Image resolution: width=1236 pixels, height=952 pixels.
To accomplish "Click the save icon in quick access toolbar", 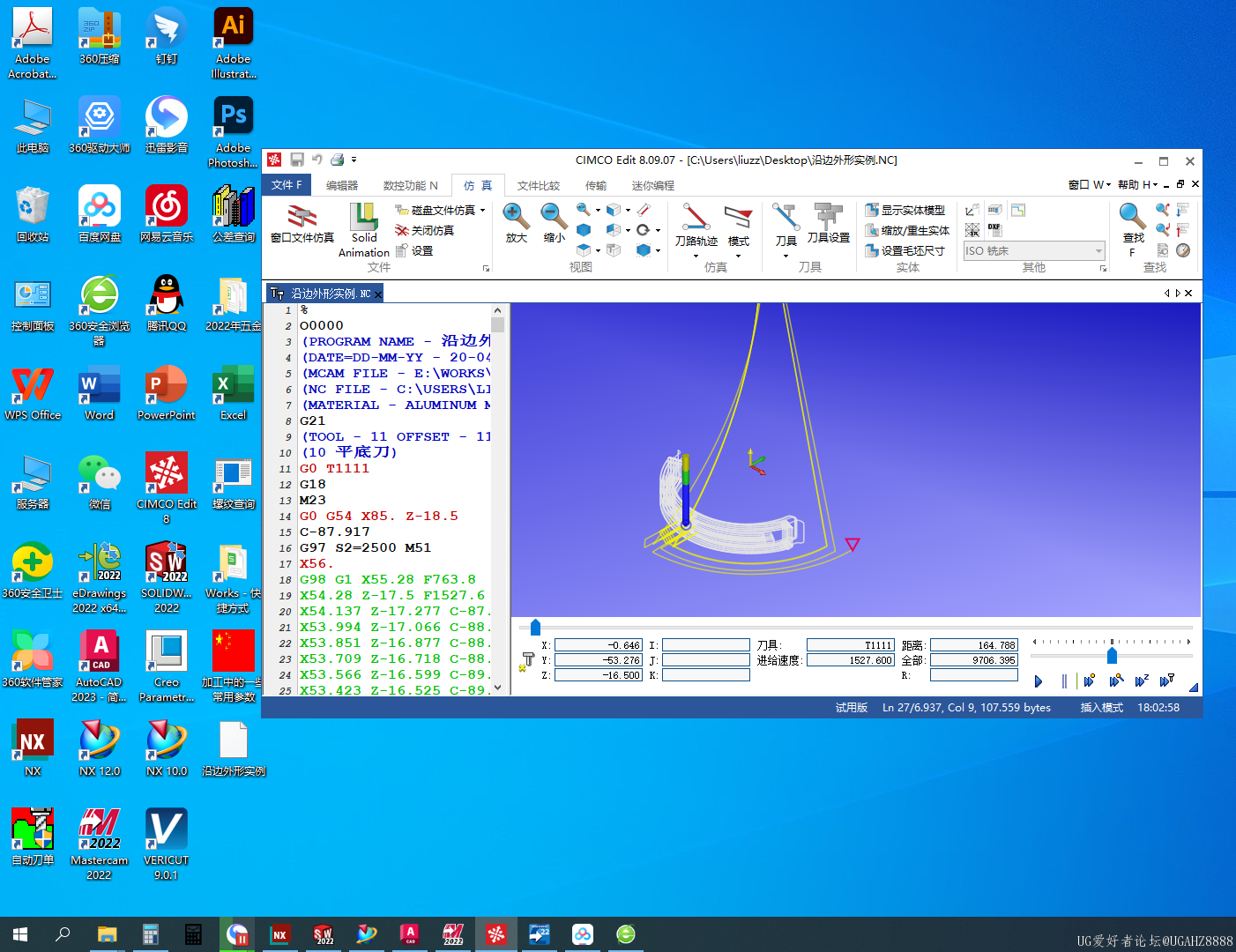I will click(x=297, y=160).
